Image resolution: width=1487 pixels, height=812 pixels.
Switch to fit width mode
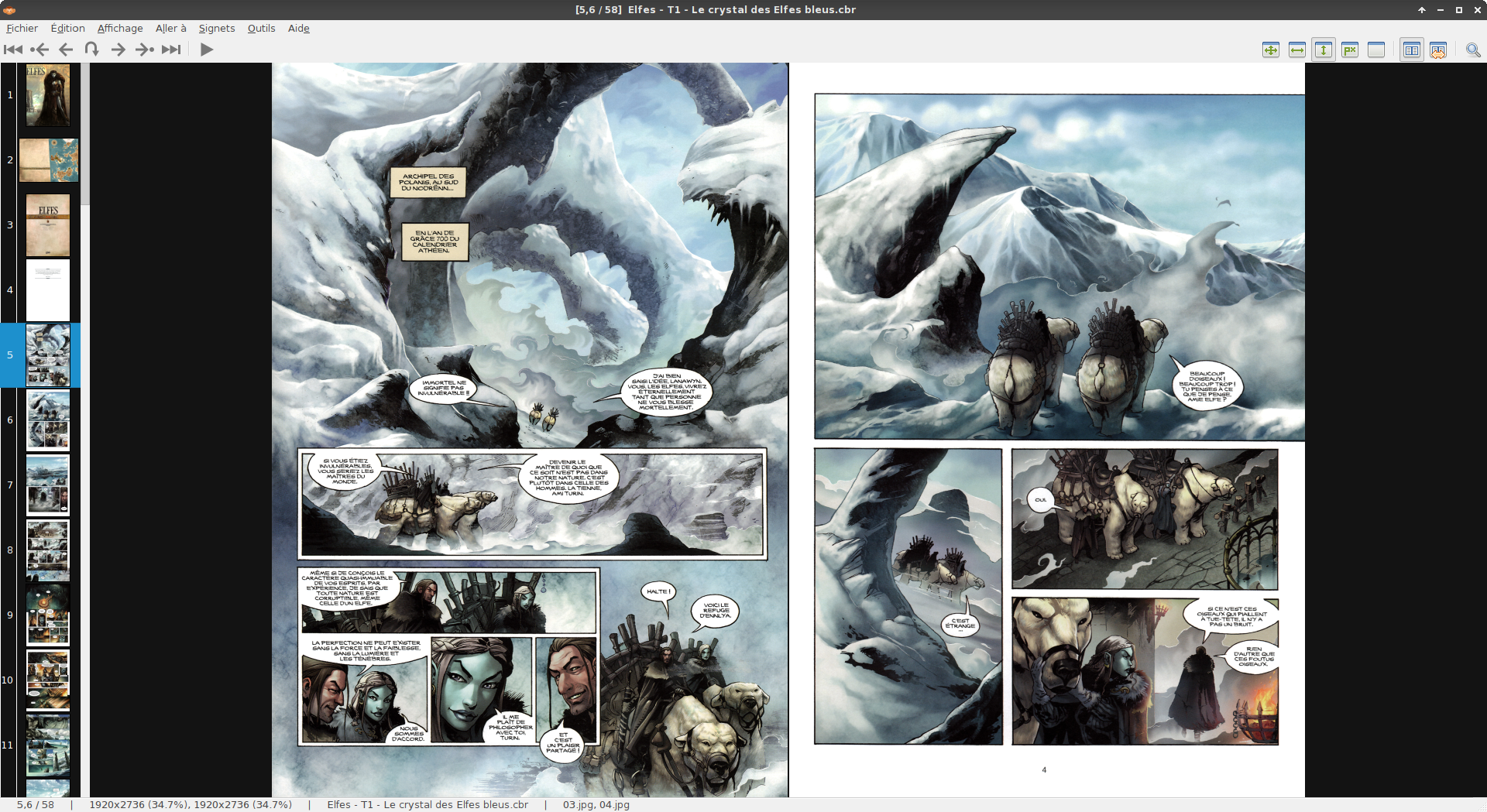1297,50
